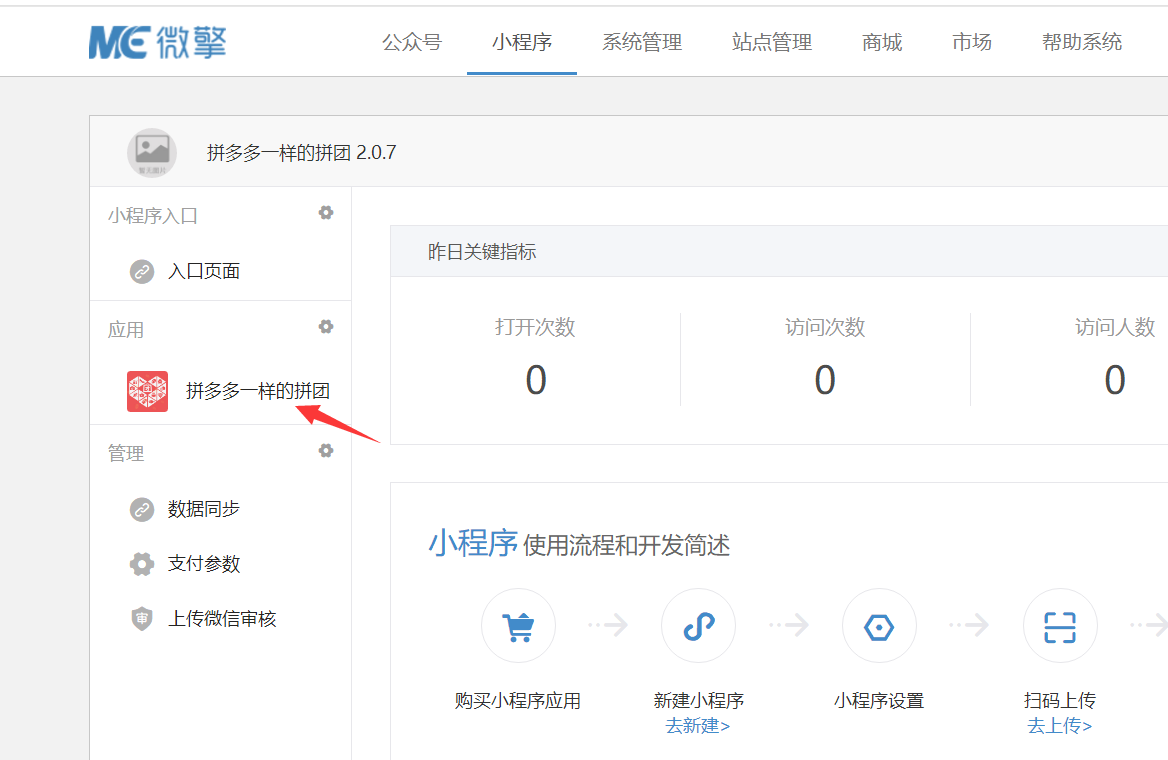The width and height of the screenshot is (1168, 760).
Task: Click the 新建小程序 link-chain icon
Action: coord(699,626)
